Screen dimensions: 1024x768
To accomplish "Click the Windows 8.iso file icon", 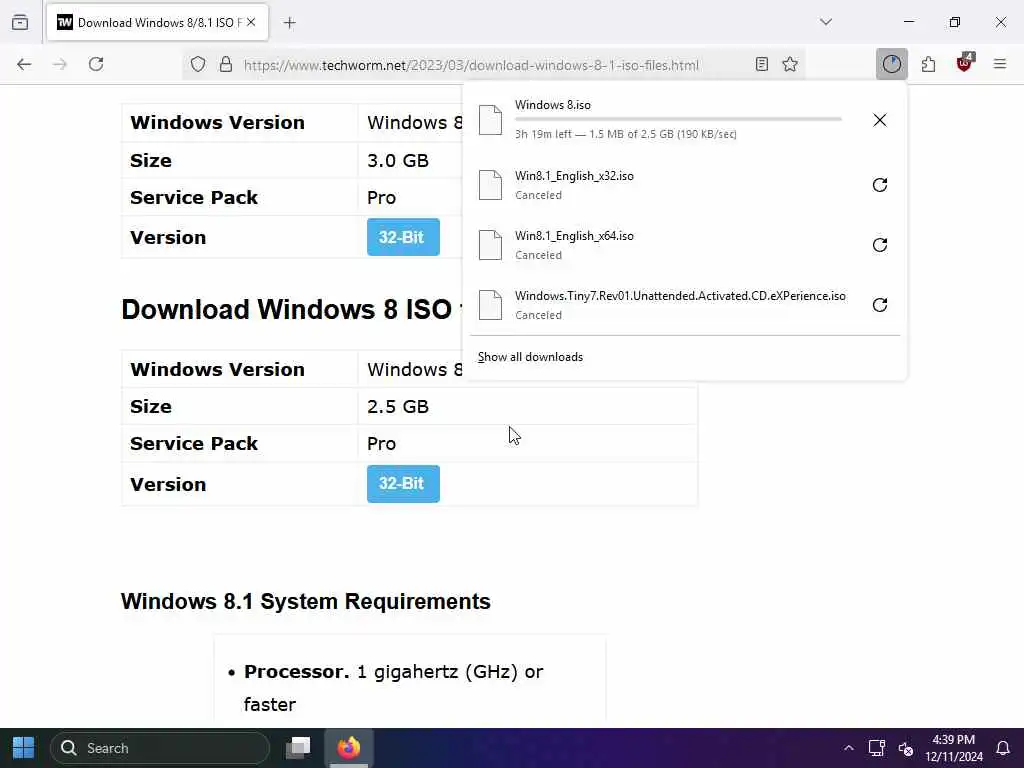I will pyautogui.click(x=490, y=120).
